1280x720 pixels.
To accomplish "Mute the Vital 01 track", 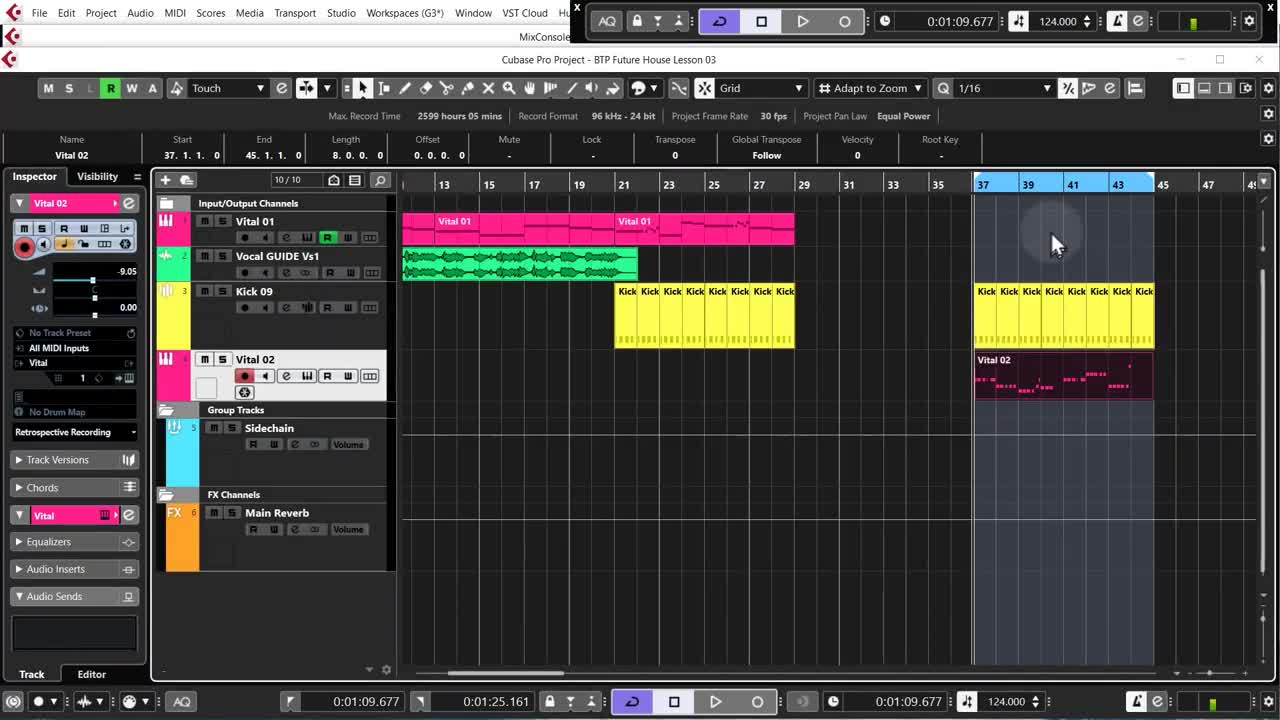I will [x=204, y=221].
